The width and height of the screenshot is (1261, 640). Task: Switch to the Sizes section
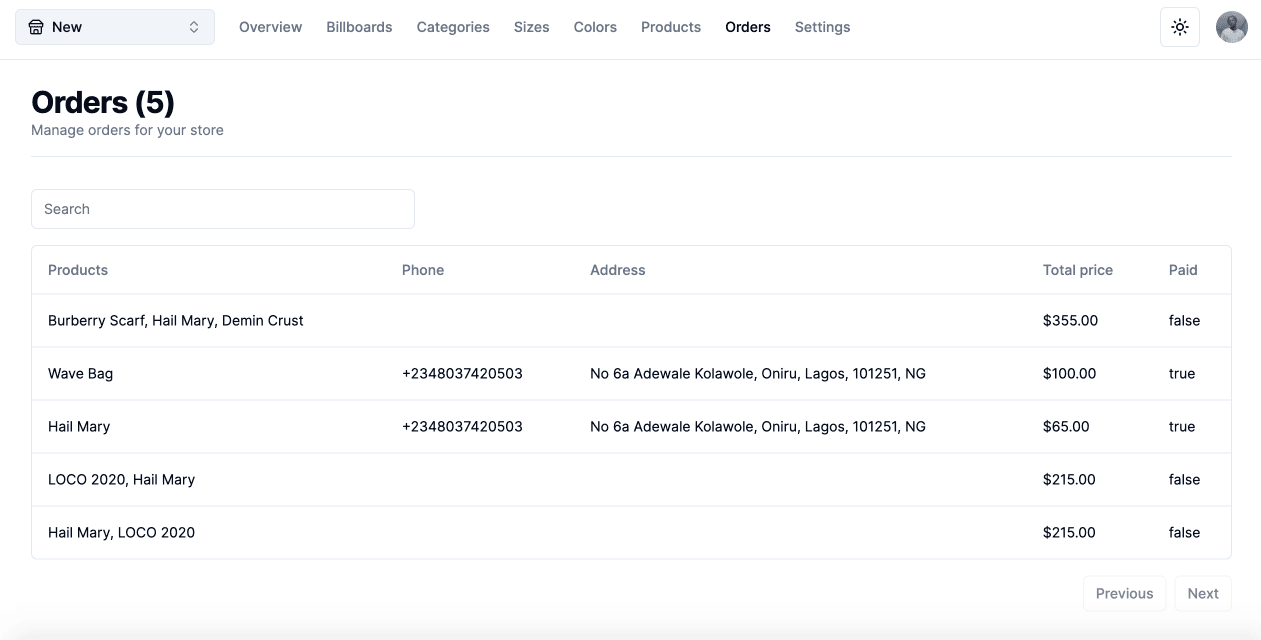click(531, 27)
